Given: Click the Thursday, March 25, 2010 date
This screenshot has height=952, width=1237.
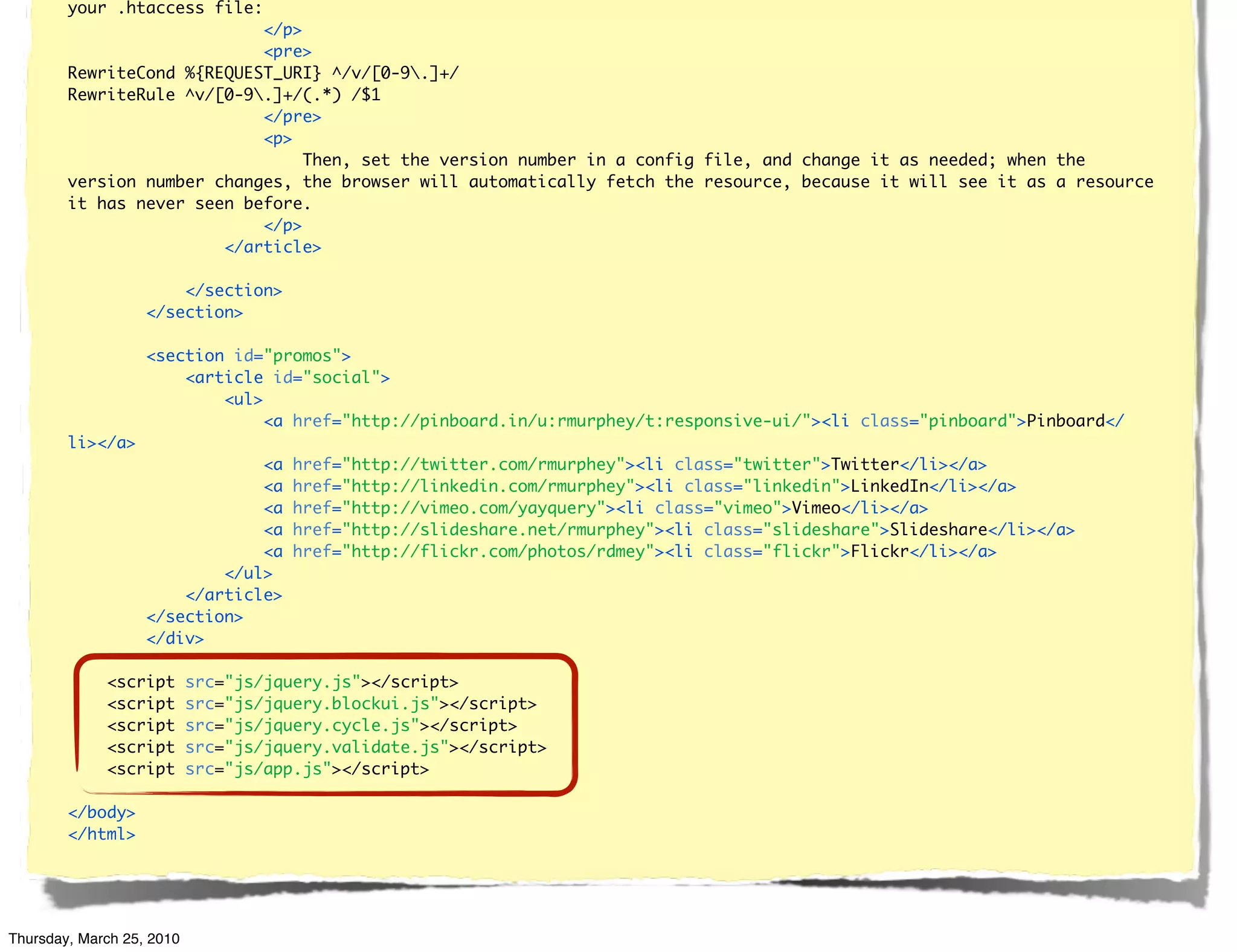Looking at the screenshot, I should pyautogui.click(x=94, y=939).
